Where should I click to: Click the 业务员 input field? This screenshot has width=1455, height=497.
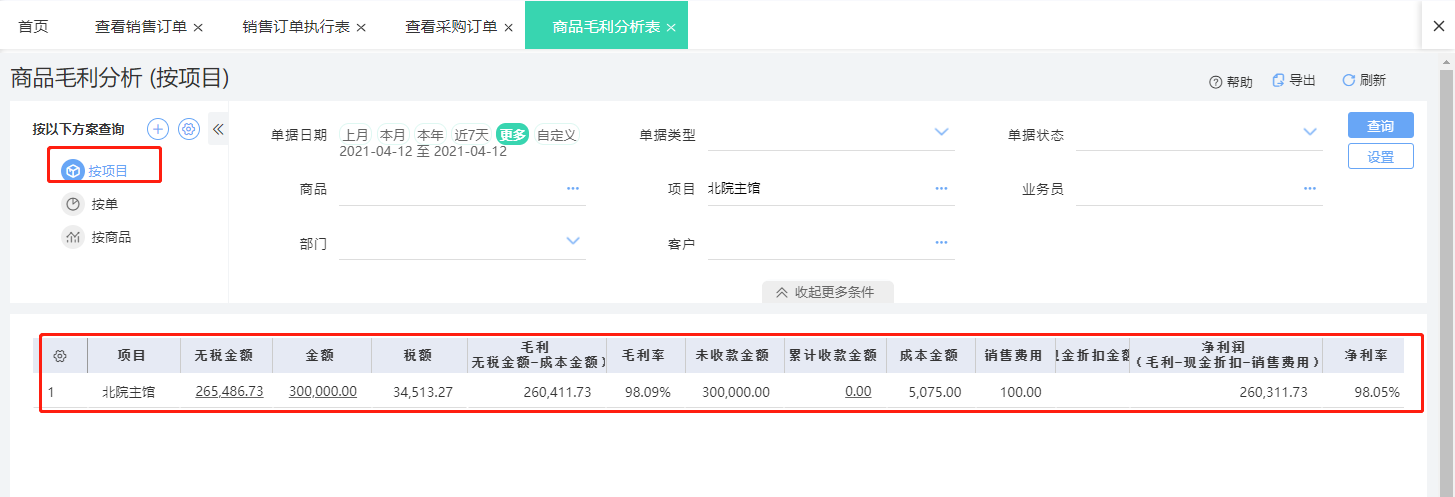tap(1199, 188)
